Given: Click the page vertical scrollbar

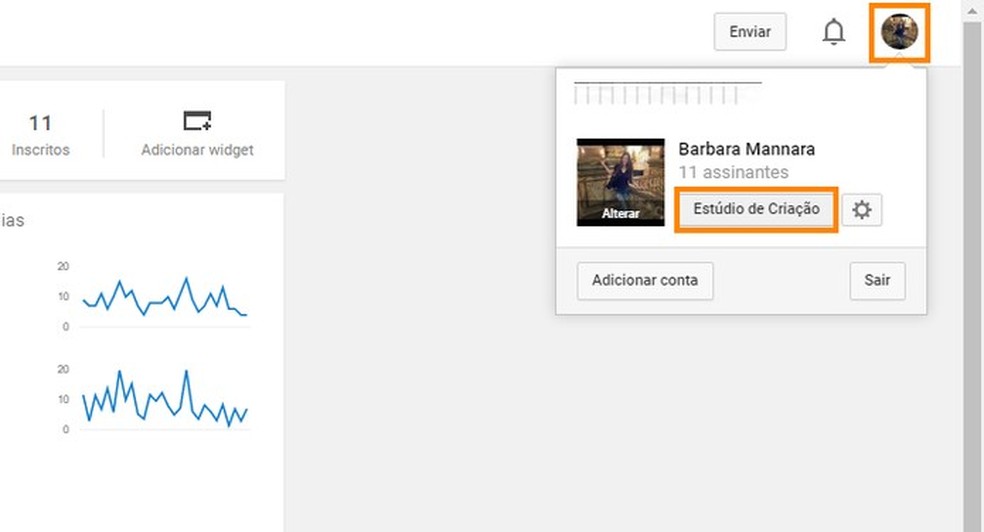Looking at the screenshot, I should [973, 276].
